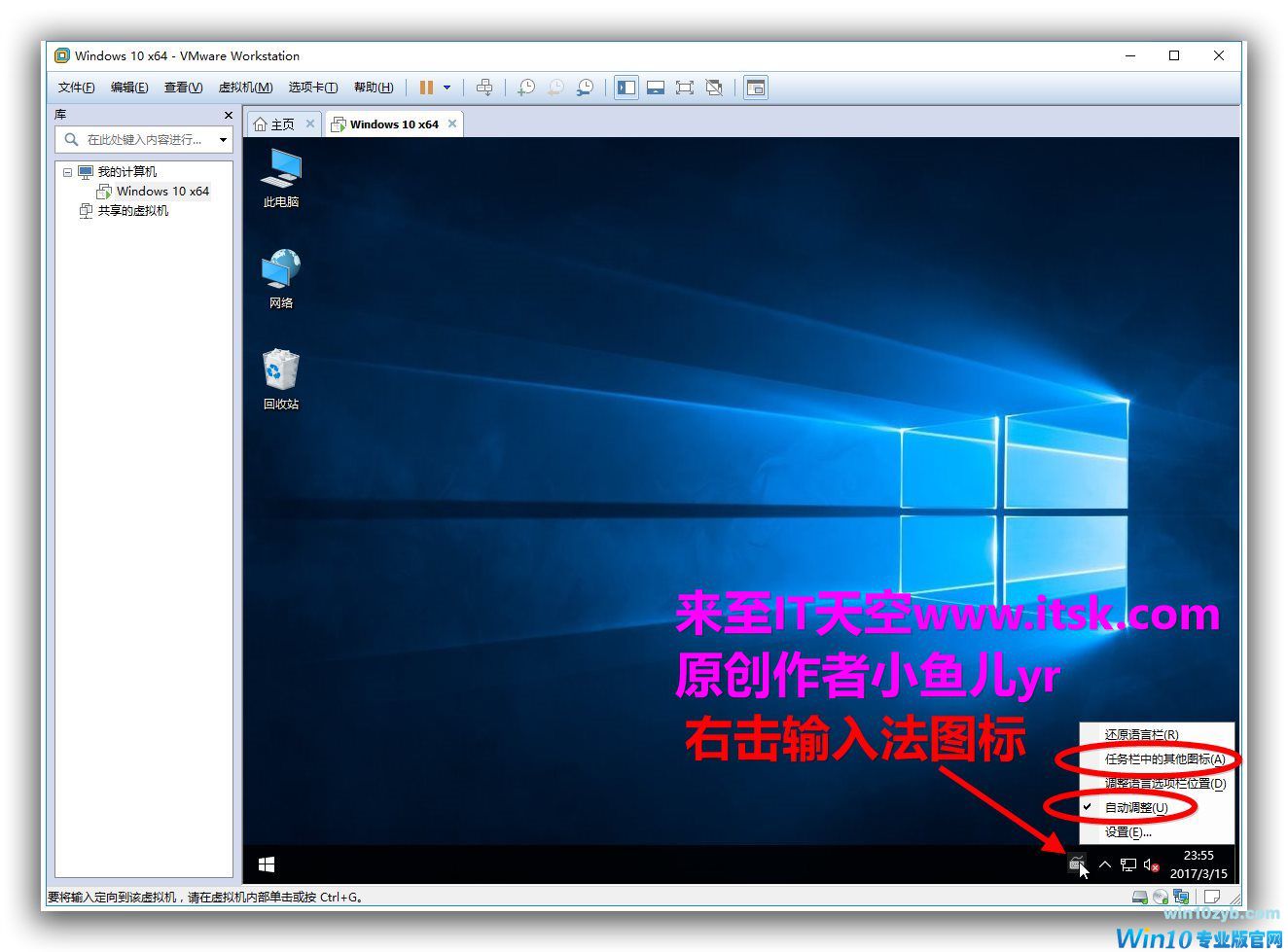Toggle 自动调整(U) checked menu option
1288x952 pixels.
pos(1135,807)
